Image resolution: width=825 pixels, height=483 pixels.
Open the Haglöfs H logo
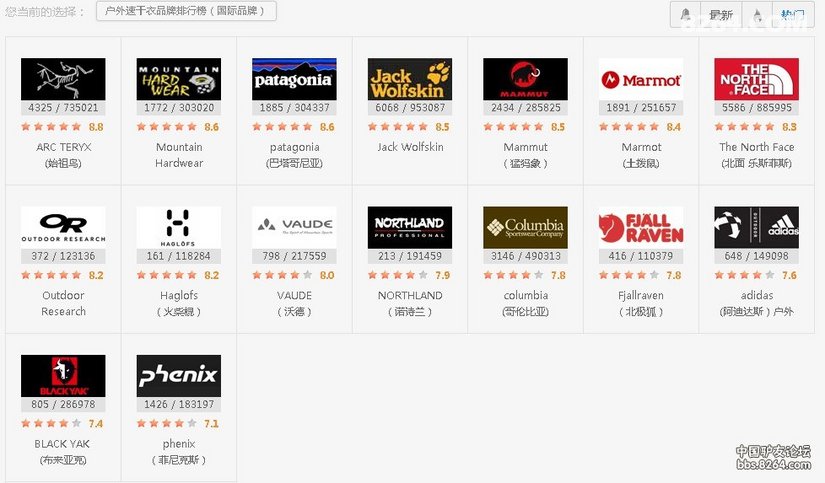click(x=179, y=227)
